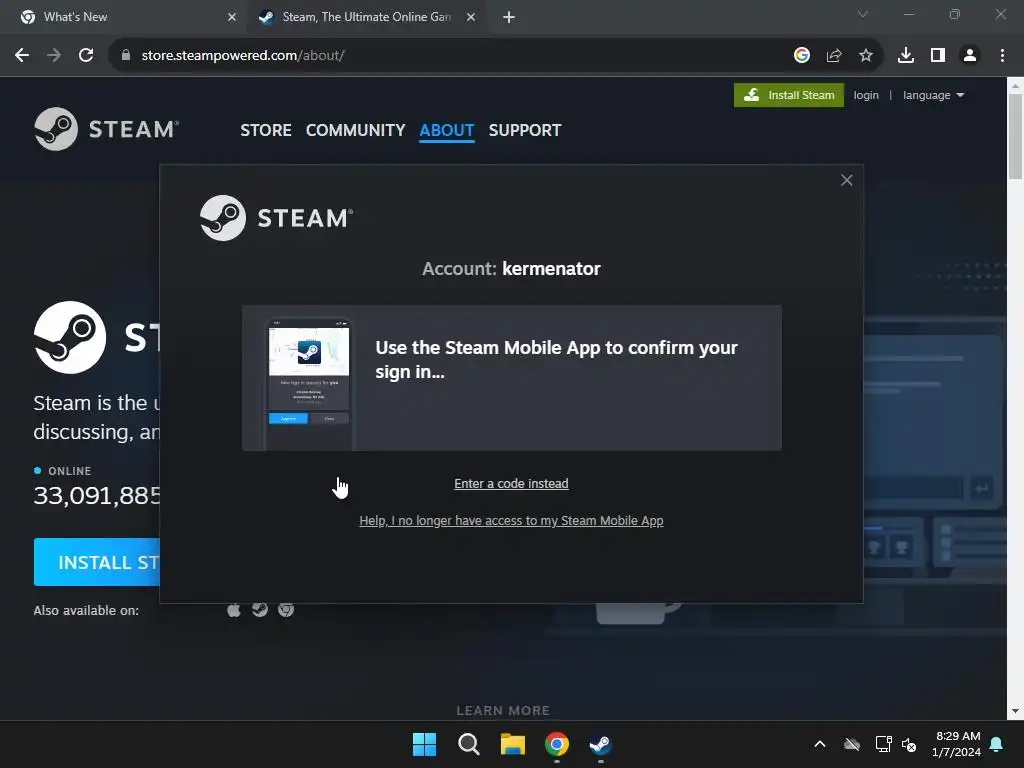1024x768 pixels.
Task: Show hidden system tray icons
Action: 820,744
